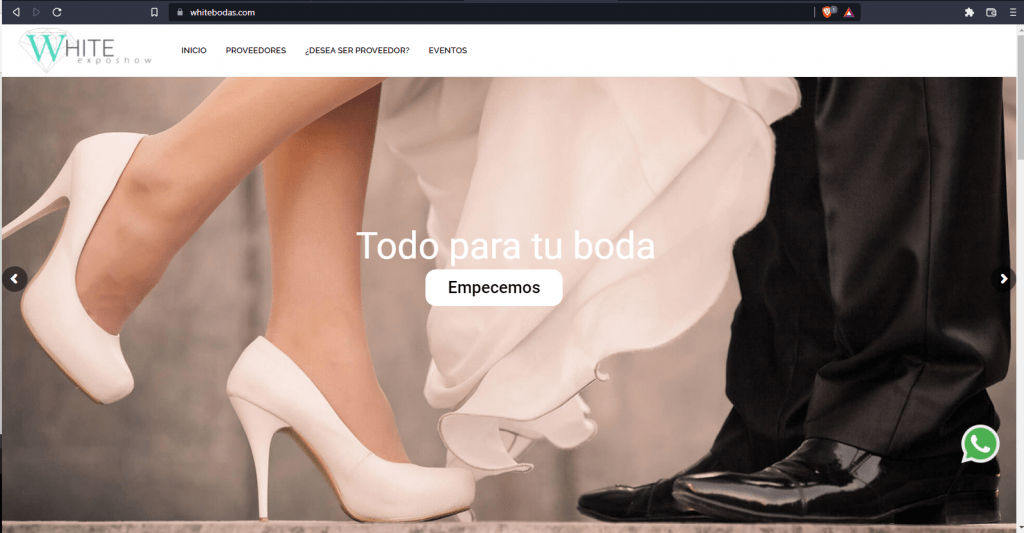The height and width of the screenshot is (533, 1024).
Task: Go back with the browser back arrow
Action: 16,12
